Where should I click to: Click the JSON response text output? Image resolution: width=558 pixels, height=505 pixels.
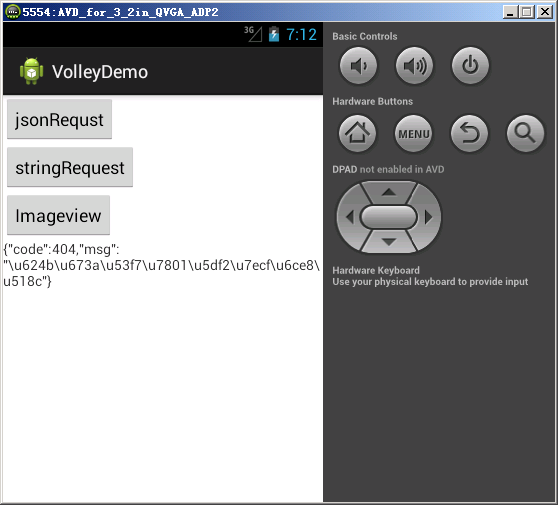[x=162, y=265]
